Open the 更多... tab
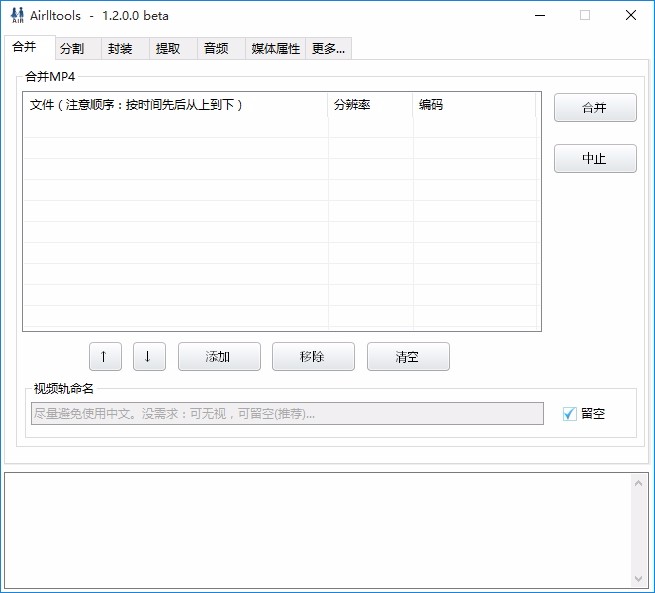This screenshot has width=655, height=593. click(328, 48)
